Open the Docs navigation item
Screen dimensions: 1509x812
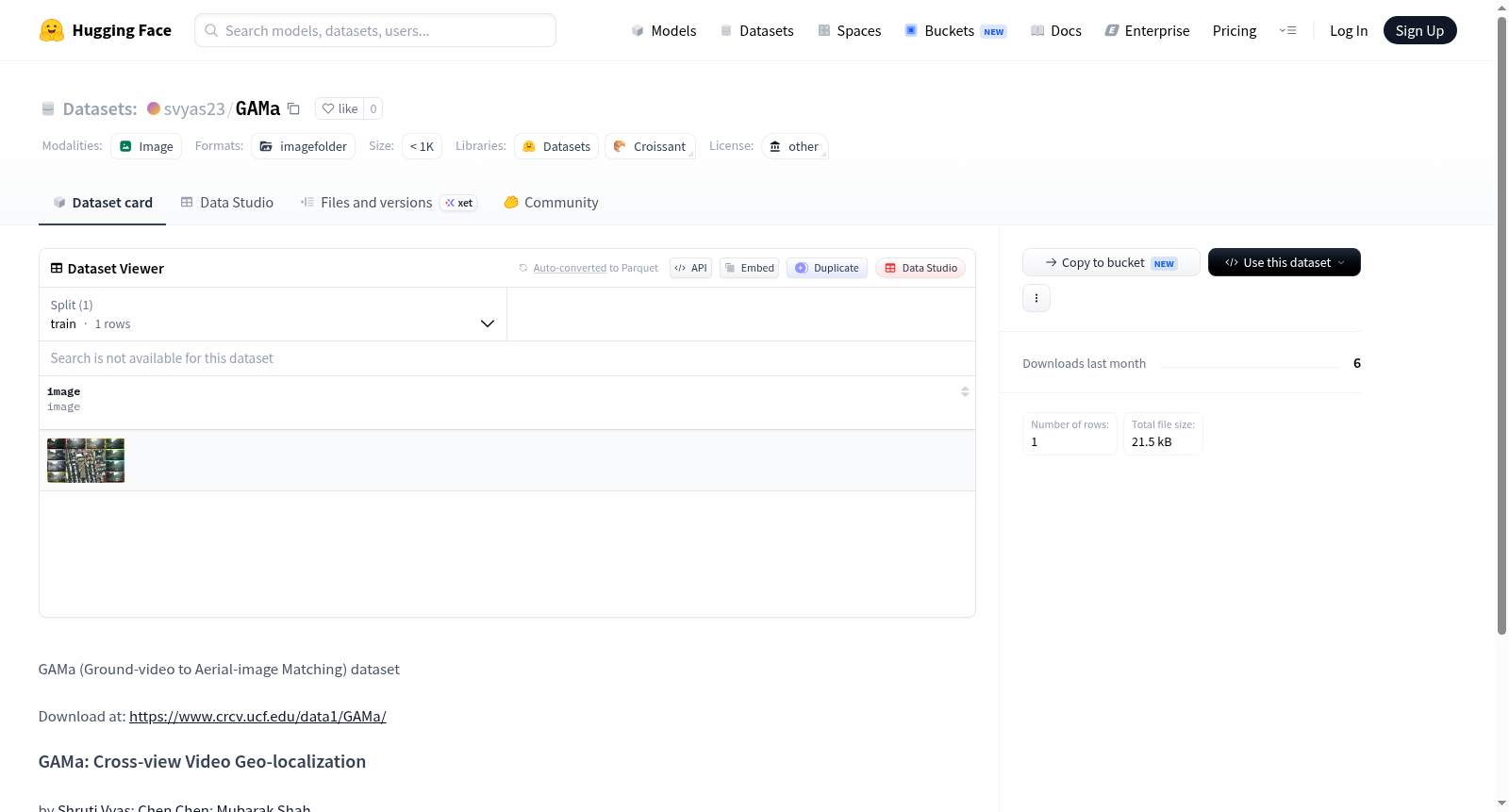pyautogui.click(x=1055, y=30)
